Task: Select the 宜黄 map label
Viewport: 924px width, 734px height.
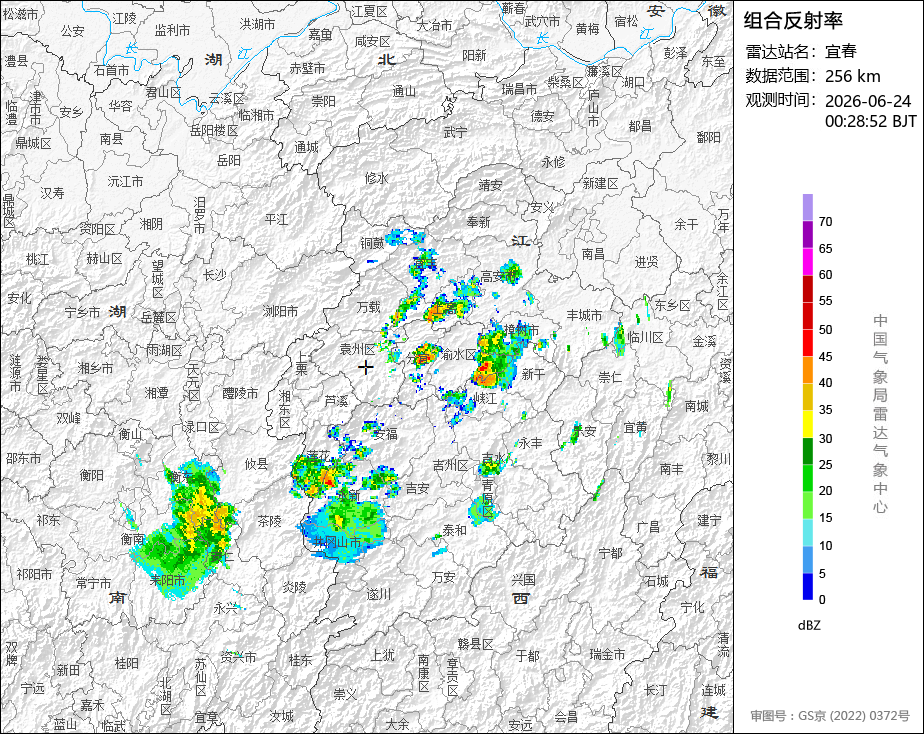Action: [635, 428]
